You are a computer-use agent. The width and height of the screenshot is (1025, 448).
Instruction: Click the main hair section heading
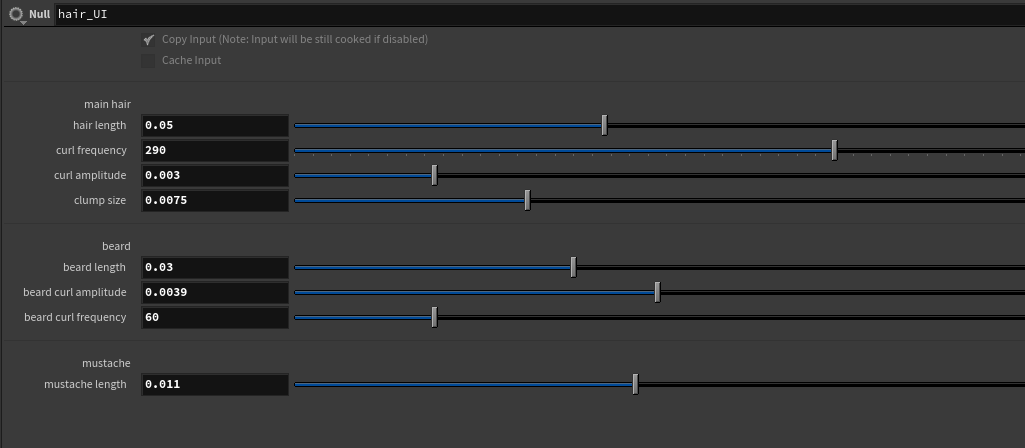point(107,104)
